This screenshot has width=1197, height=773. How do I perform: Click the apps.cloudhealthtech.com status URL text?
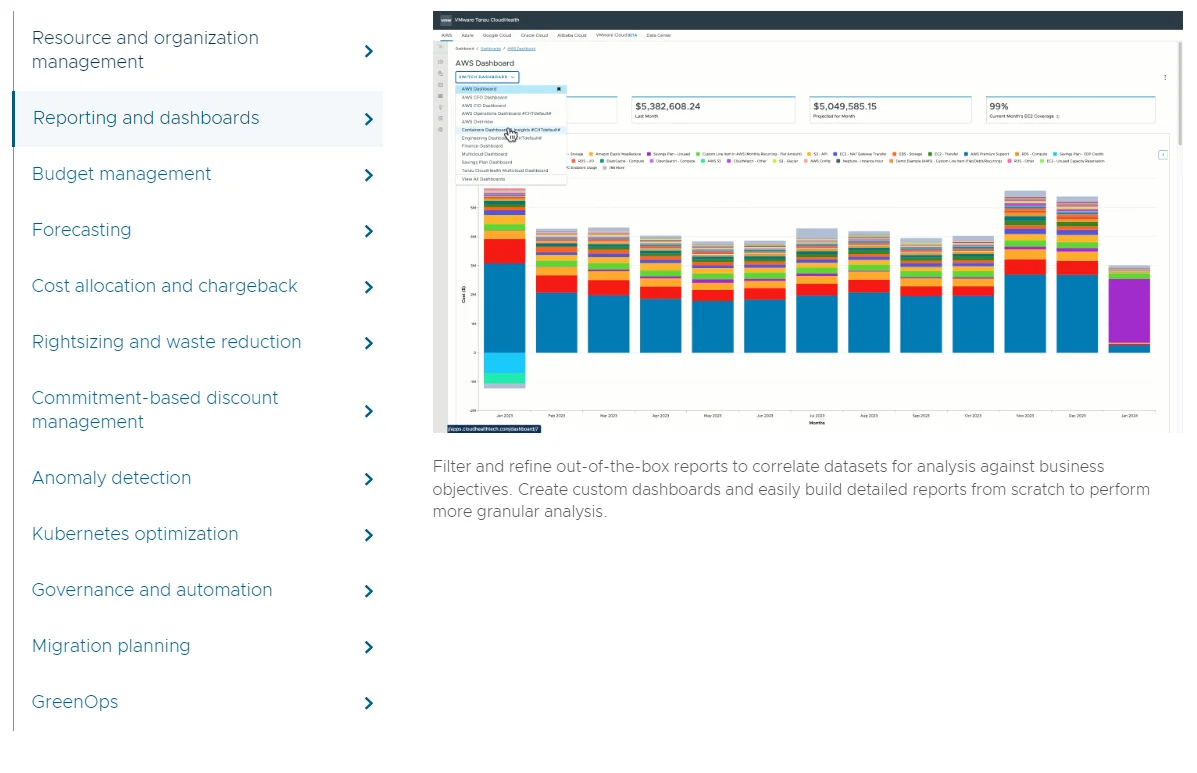[x=494, y=429]
